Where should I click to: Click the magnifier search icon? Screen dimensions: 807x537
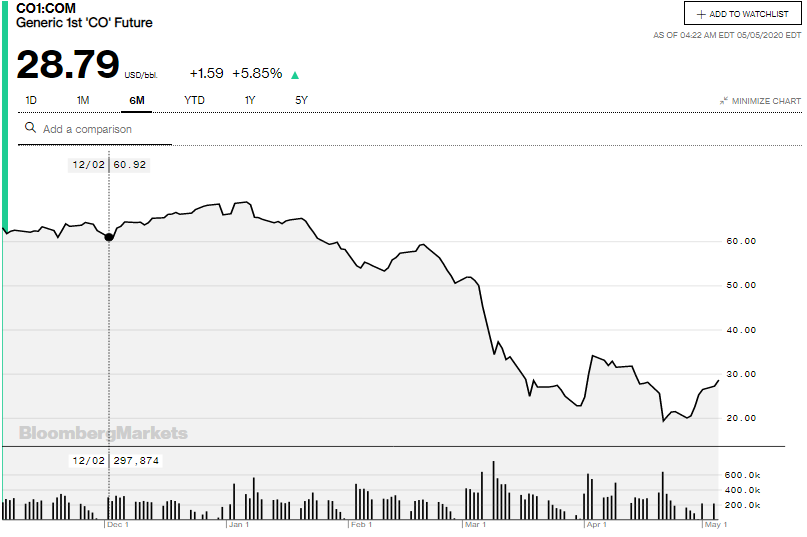30,128
